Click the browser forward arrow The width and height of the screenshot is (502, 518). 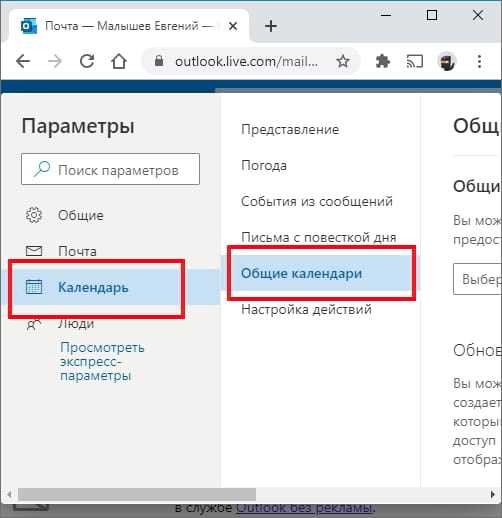click(x=55, y=61)
